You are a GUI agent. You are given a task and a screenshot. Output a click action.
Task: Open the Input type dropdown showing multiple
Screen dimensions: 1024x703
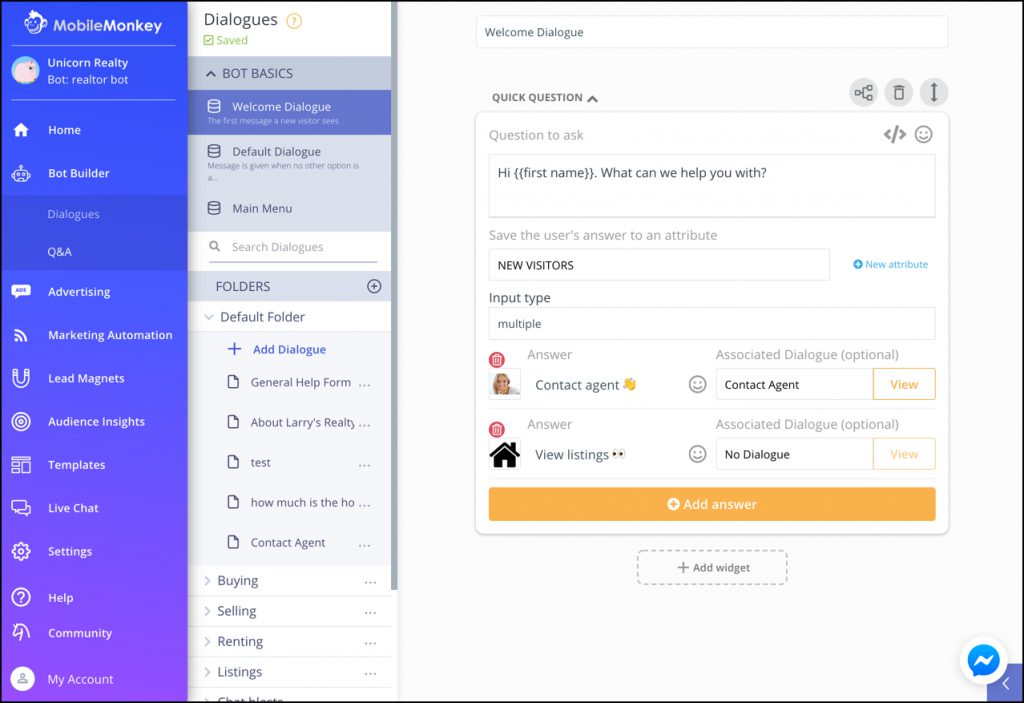click(x=711, y=323)
